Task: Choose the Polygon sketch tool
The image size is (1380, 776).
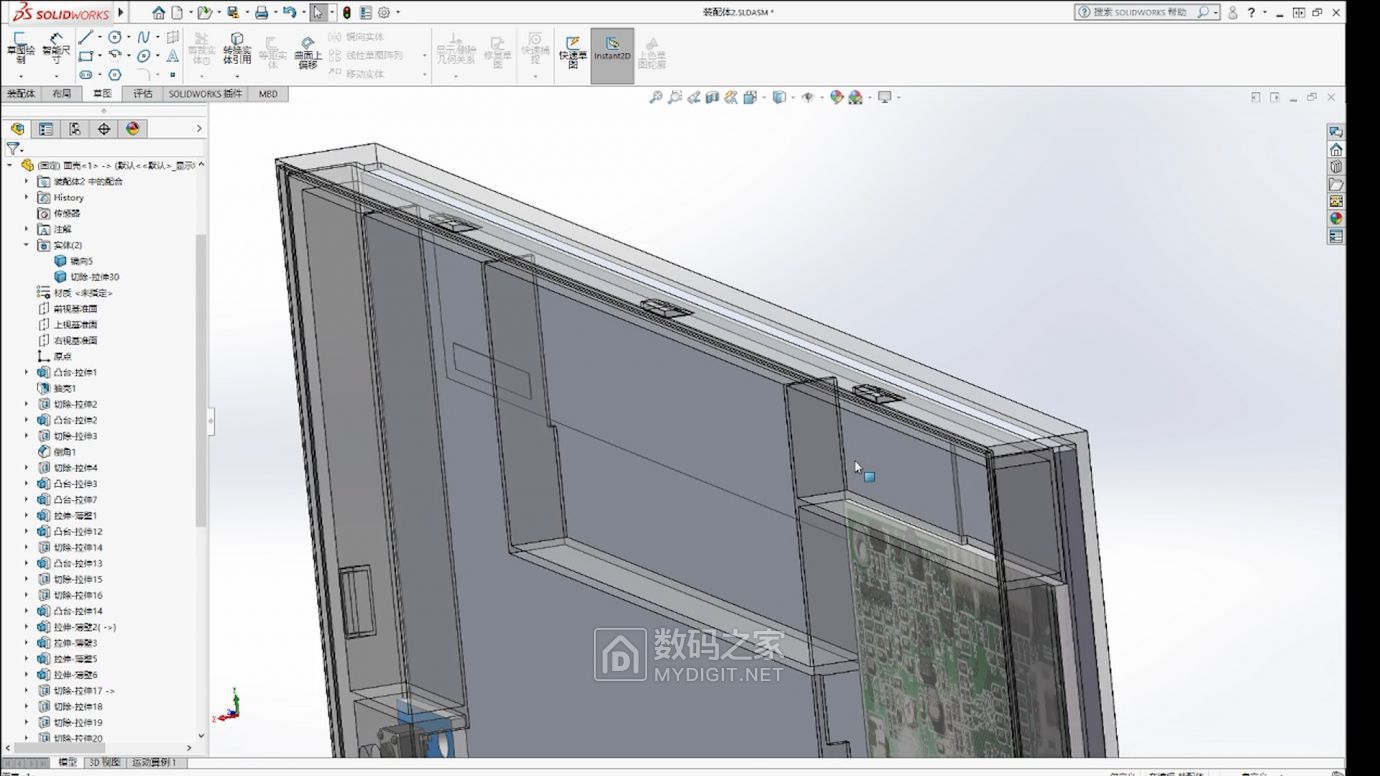Action: coord(115,75)
